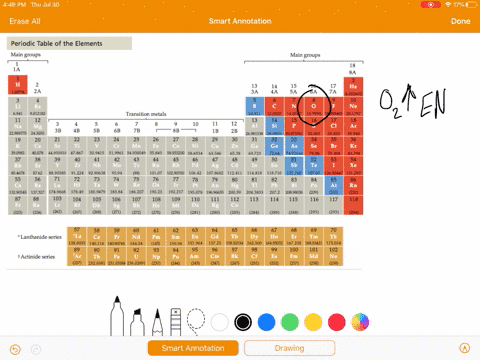The height and width of the screenshot is (360, 480).
Task: Tap the undo arrow icon
Action: point(15,349)
